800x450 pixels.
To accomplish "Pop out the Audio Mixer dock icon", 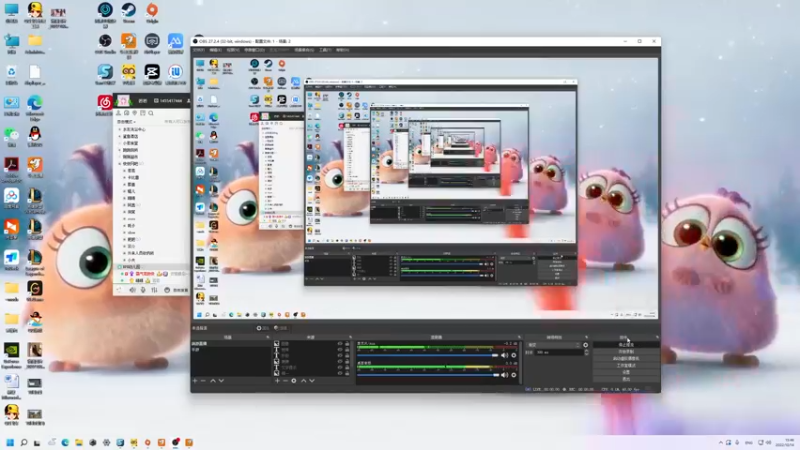I will (519, 337).
